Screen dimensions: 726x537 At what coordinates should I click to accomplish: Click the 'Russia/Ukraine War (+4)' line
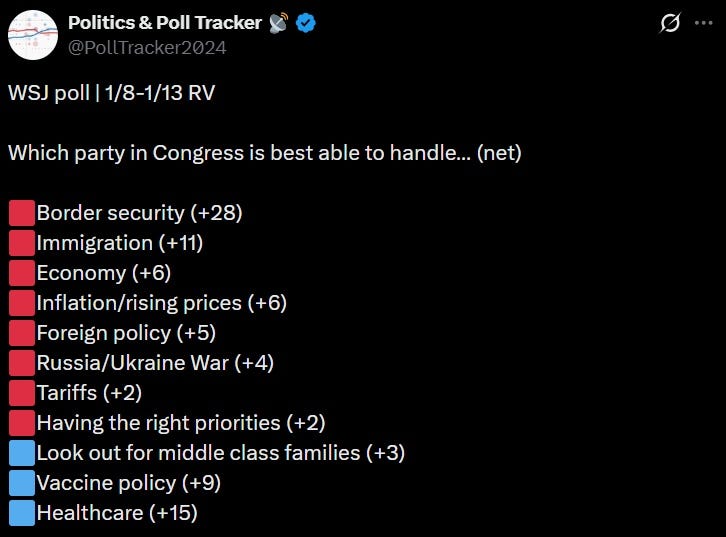pyautogui.click(x=155, y=363)
